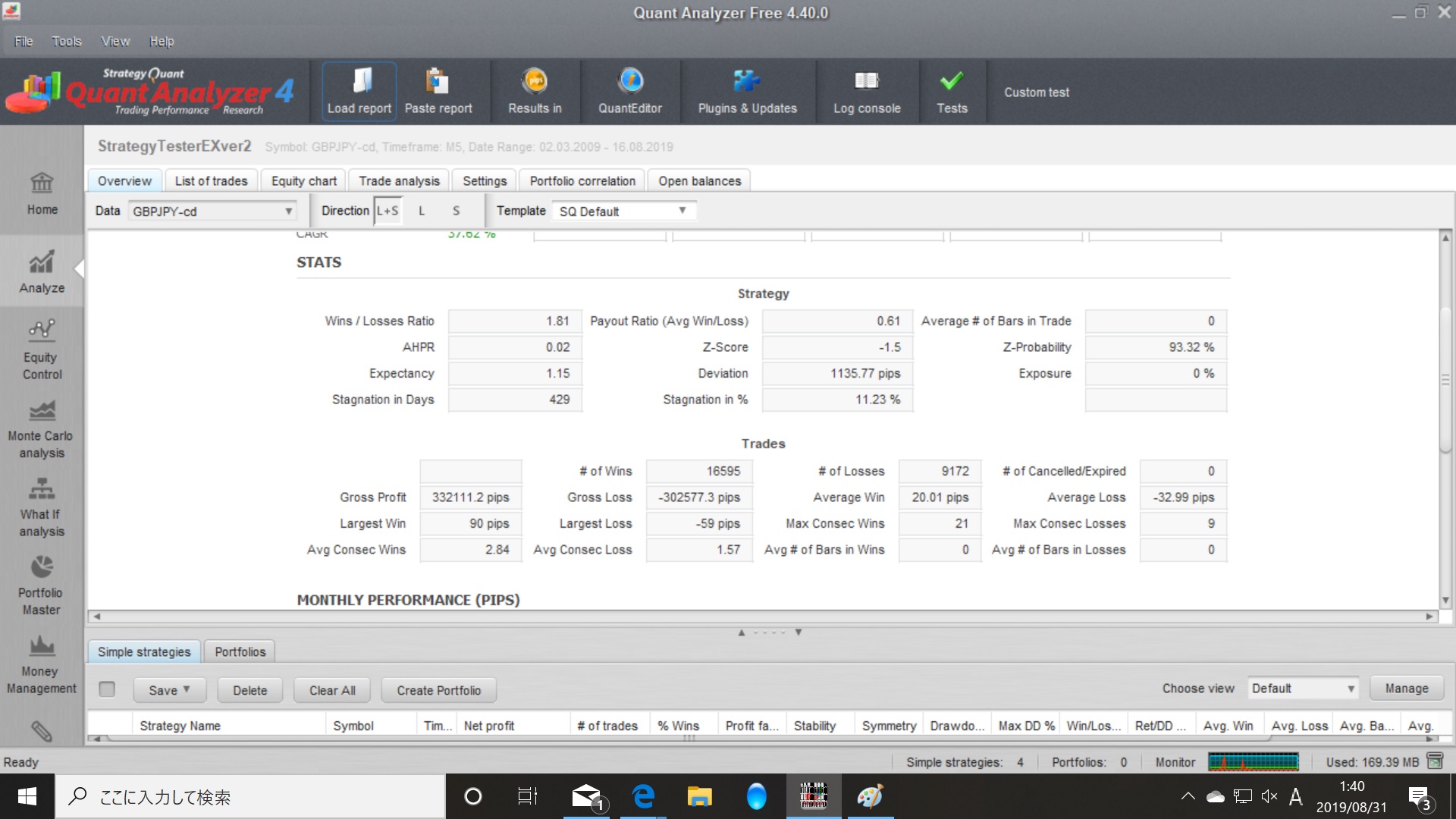This screenshot has width=1456, height=819.
Task: Tick the select-all strategies checkbox
Action: click(x=107, y=689)
